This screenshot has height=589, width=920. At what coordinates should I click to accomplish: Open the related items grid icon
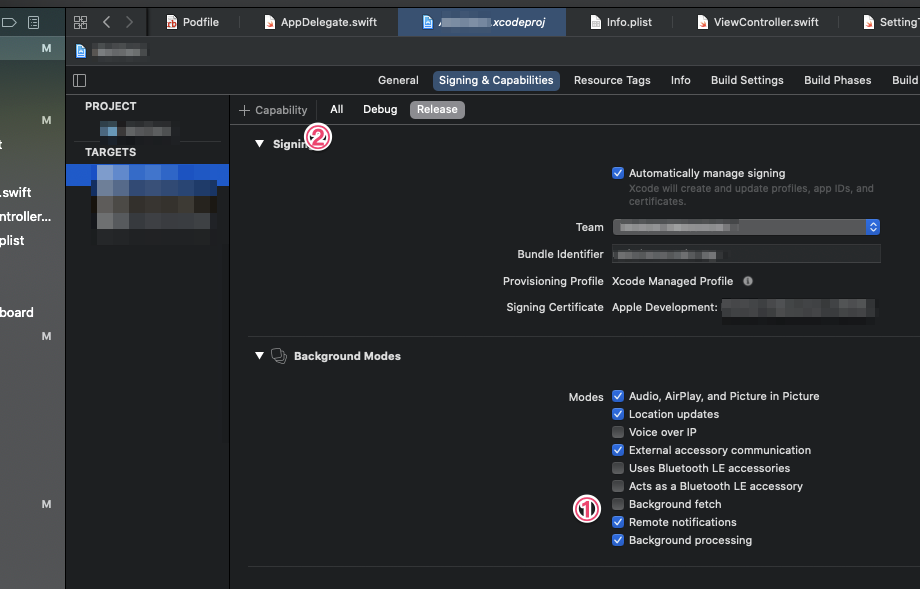pos(80,22)
